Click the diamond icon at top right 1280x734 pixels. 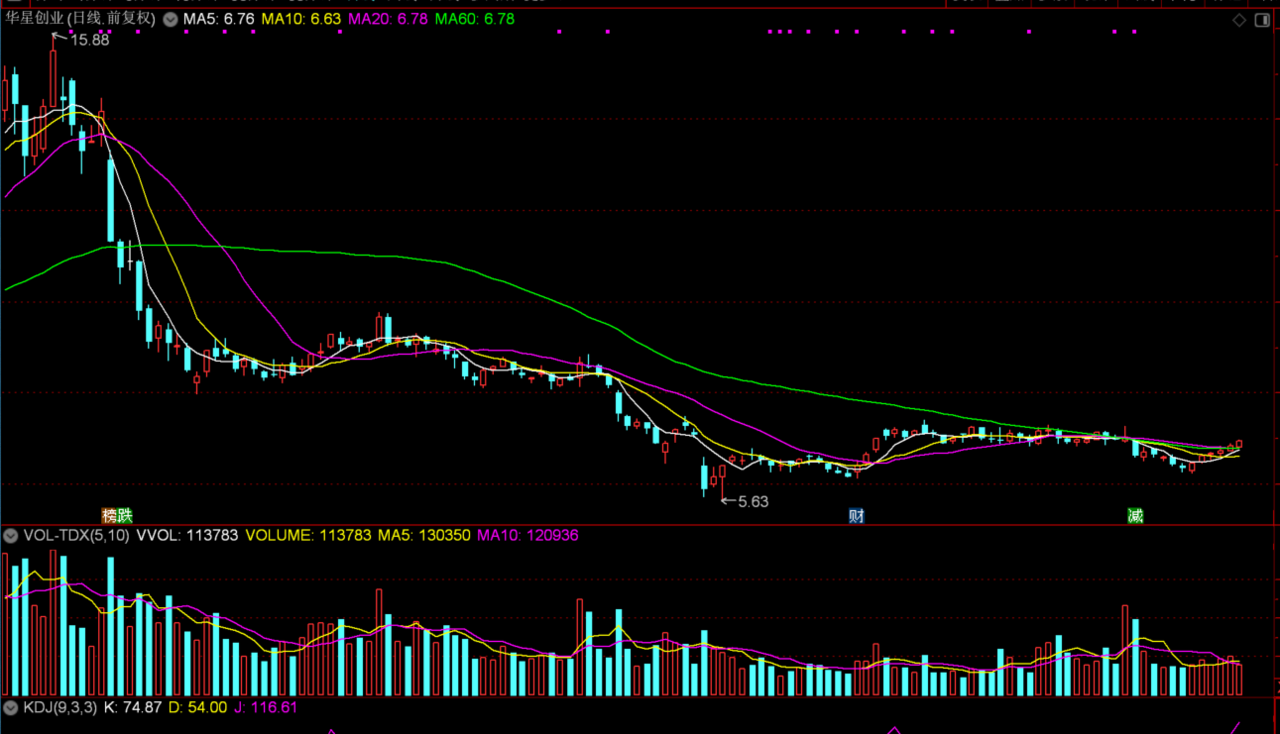(1239, 20)
